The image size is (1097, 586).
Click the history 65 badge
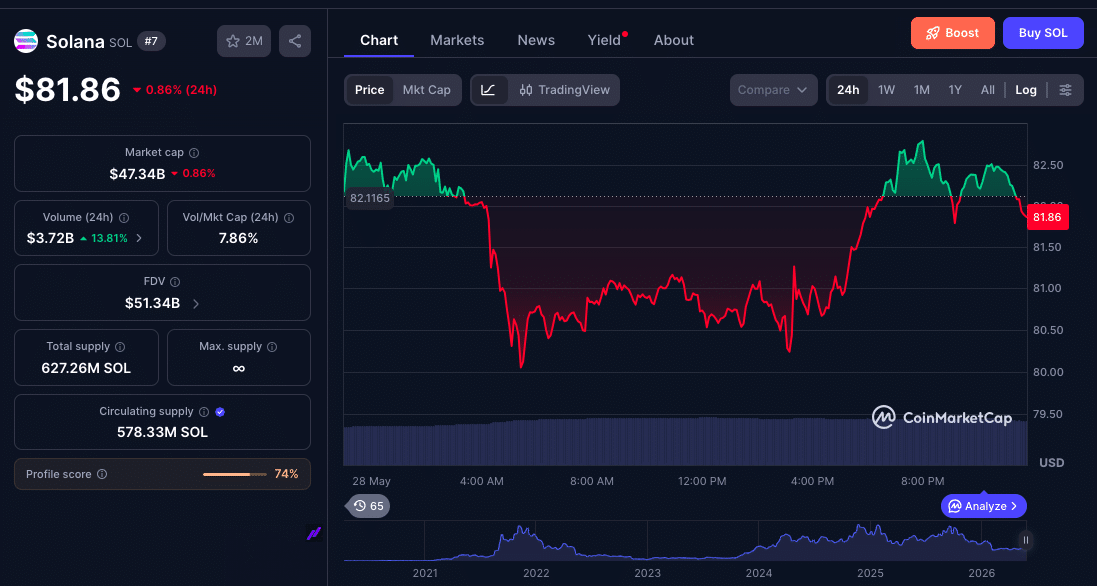(x=368, y=506)
